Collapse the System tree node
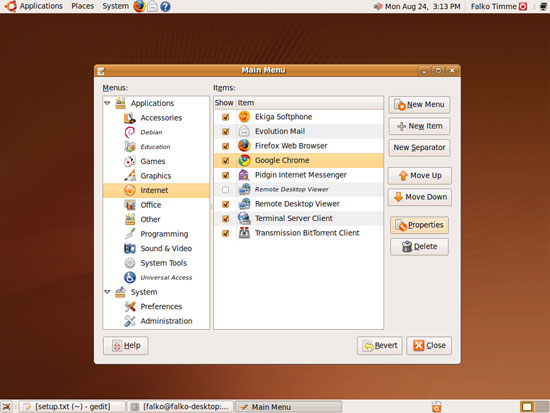550x413 pixels. [107, 292]
